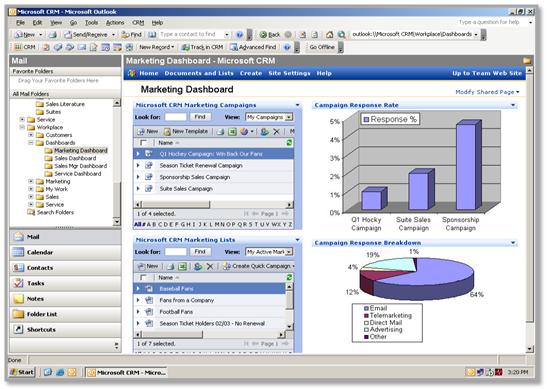The image size is (547, 389).
Task: Expand the Season Ticket Renewal Campaign row
Action: point(138,165)
